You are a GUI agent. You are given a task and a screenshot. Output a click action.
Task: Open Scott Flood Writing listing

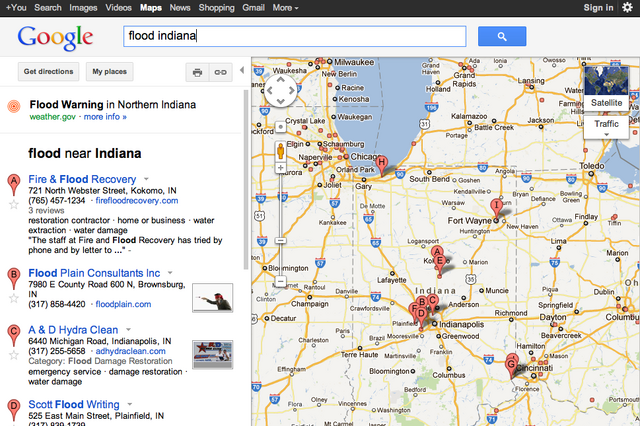(74, 404)
